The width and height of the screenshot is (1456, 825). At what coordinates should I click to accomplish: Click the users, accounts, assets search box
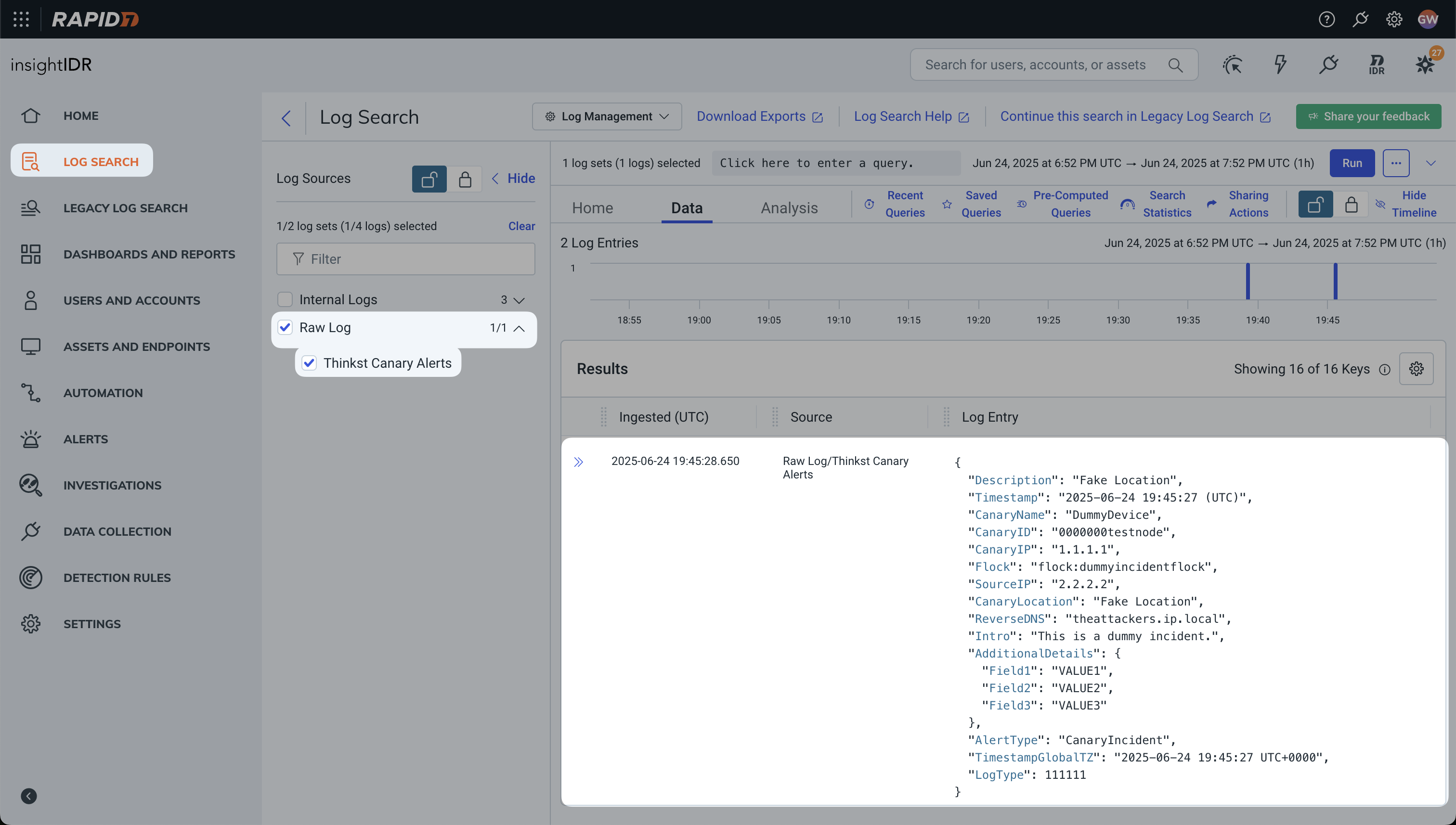tap(1053, 64)
